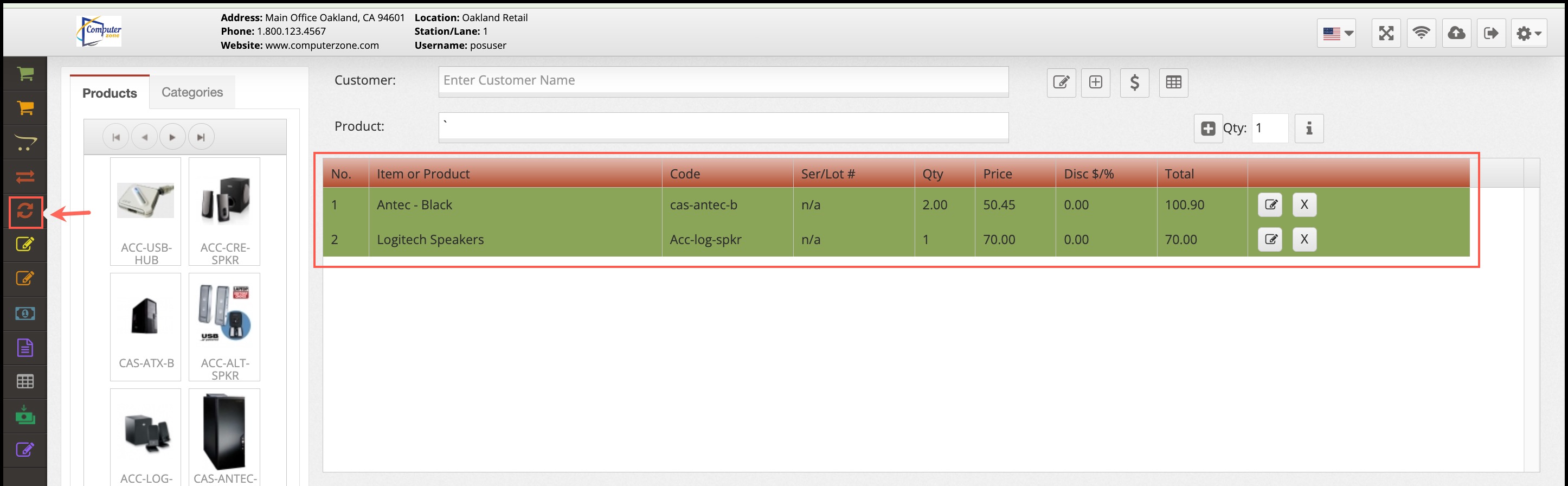Click the green shopping cart sidebar icon
Screen dimensions: 1568x486
[x=25, y=74]
